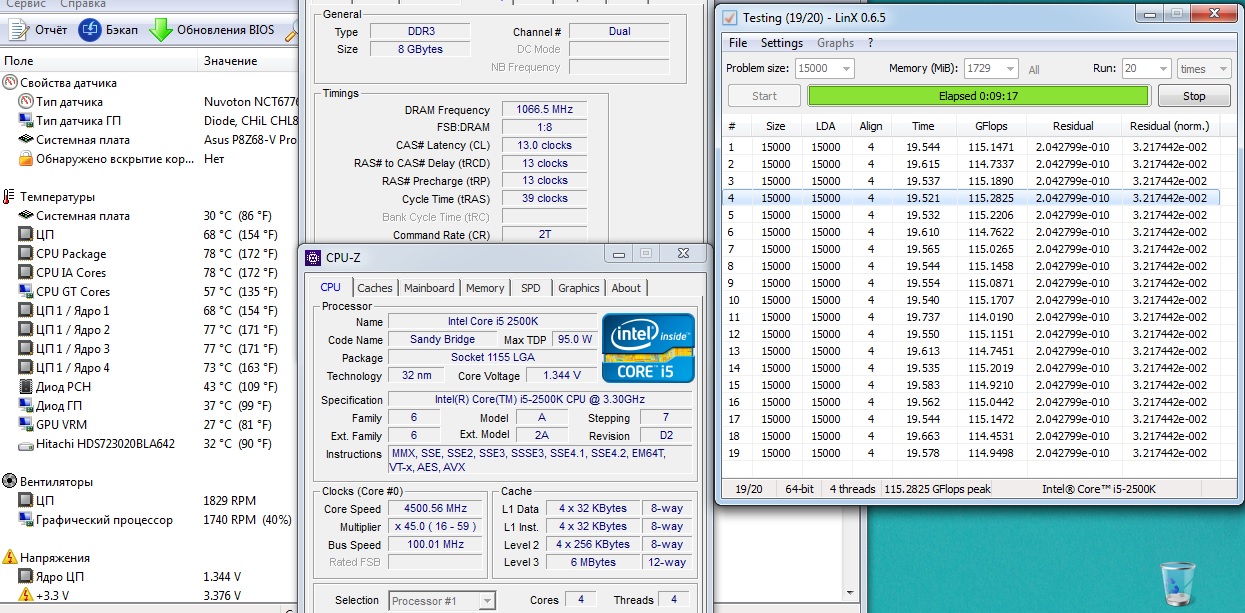Viewport: 1245px width, 613px height.
Task: Click the Hitachi hard drive icon
Action: (26, 444)
